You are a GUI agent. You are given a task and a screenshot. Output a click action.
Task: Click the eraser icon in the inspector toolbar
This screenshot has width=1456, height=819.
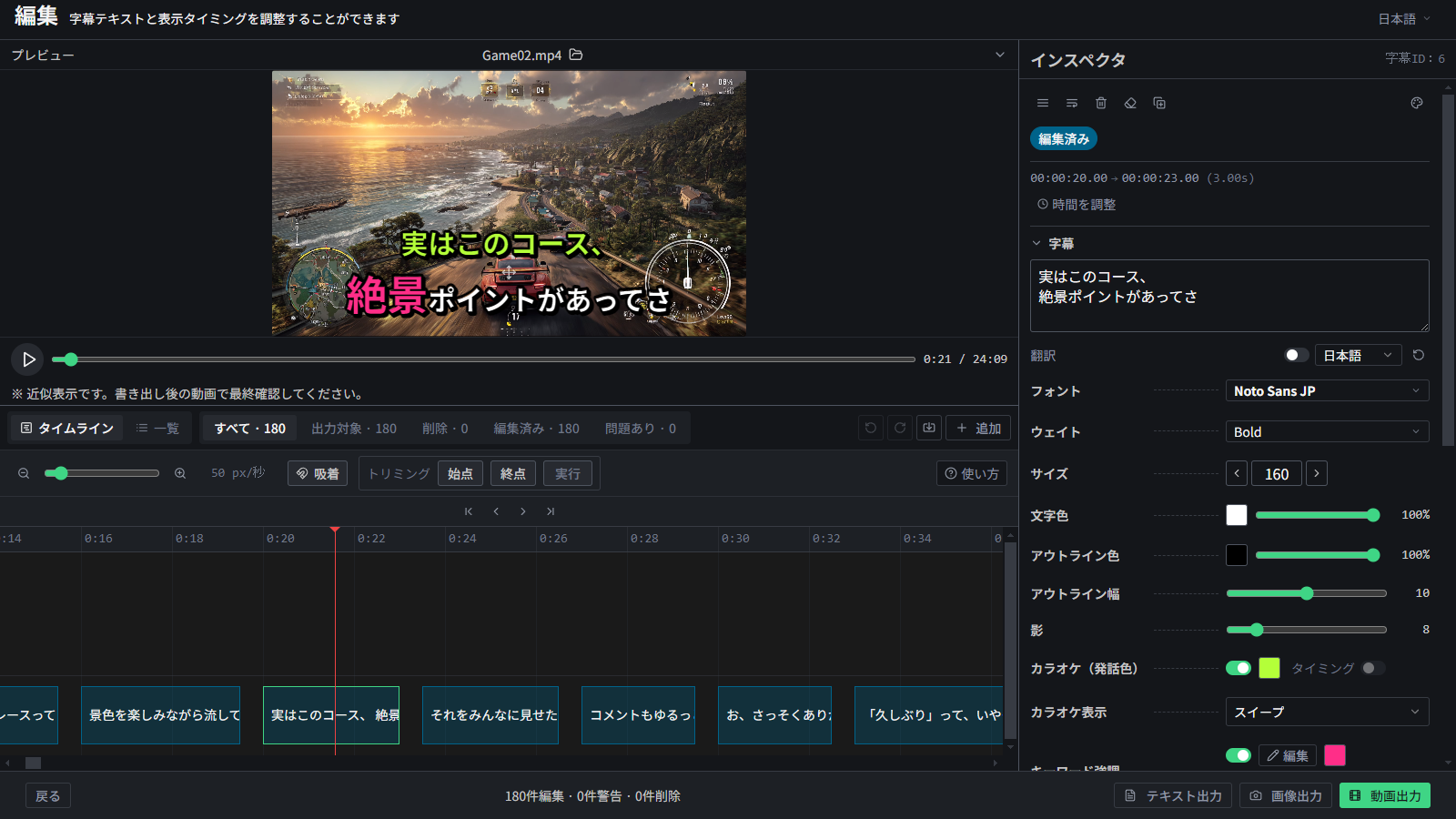(1130, 103)
